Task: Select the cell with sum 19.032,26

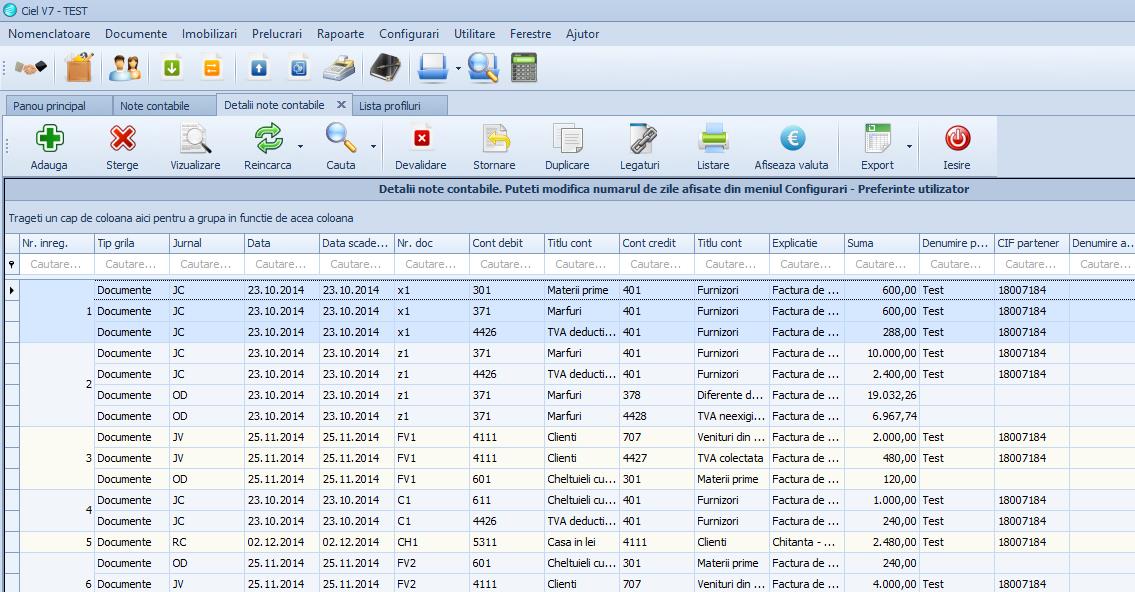Action: (882, 395)
